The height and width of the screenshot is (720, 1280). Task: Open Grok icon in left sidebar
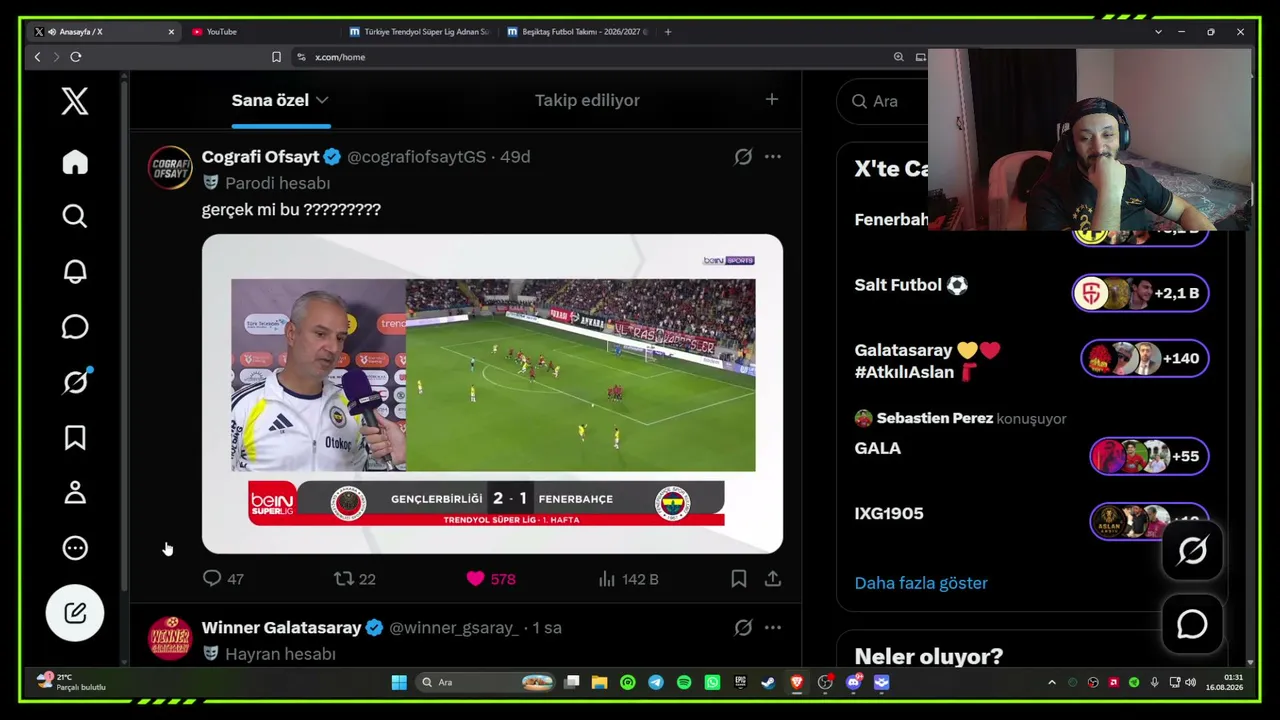coord(75,382)
